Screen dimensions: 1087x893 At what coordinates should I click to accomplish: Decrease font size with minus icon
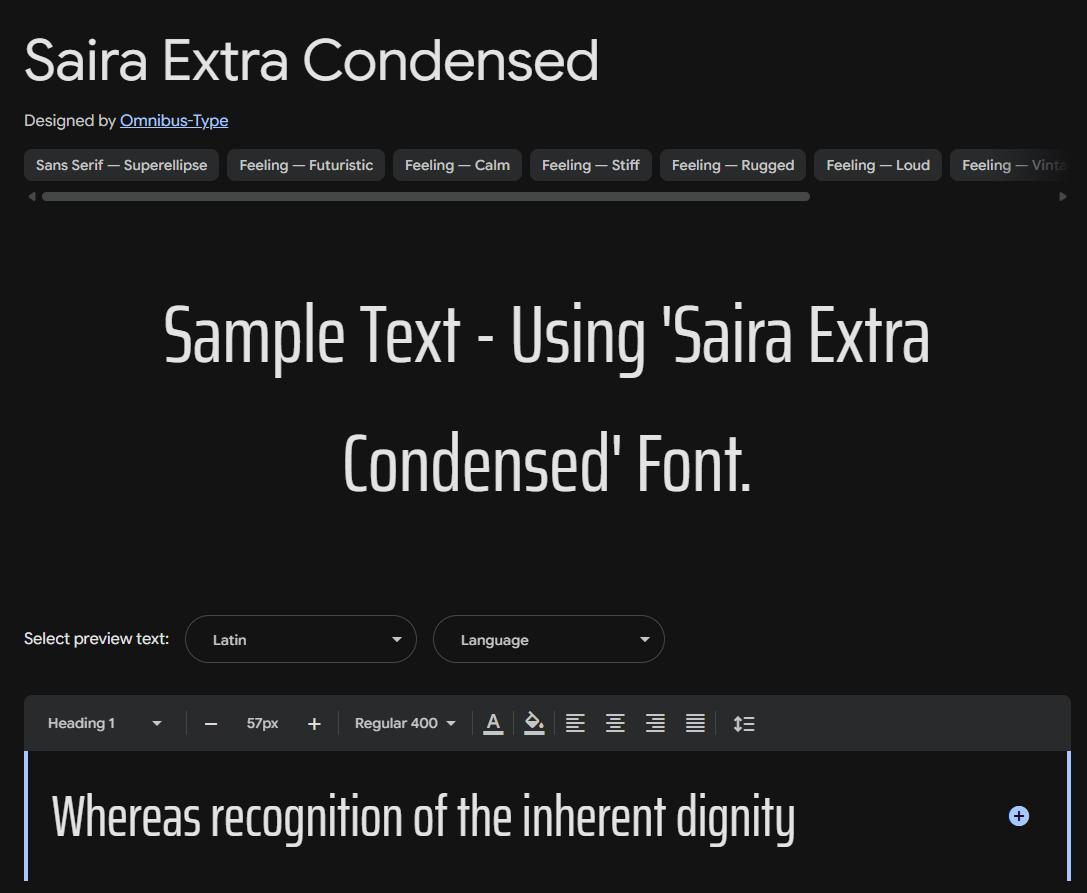click(211, 724)
